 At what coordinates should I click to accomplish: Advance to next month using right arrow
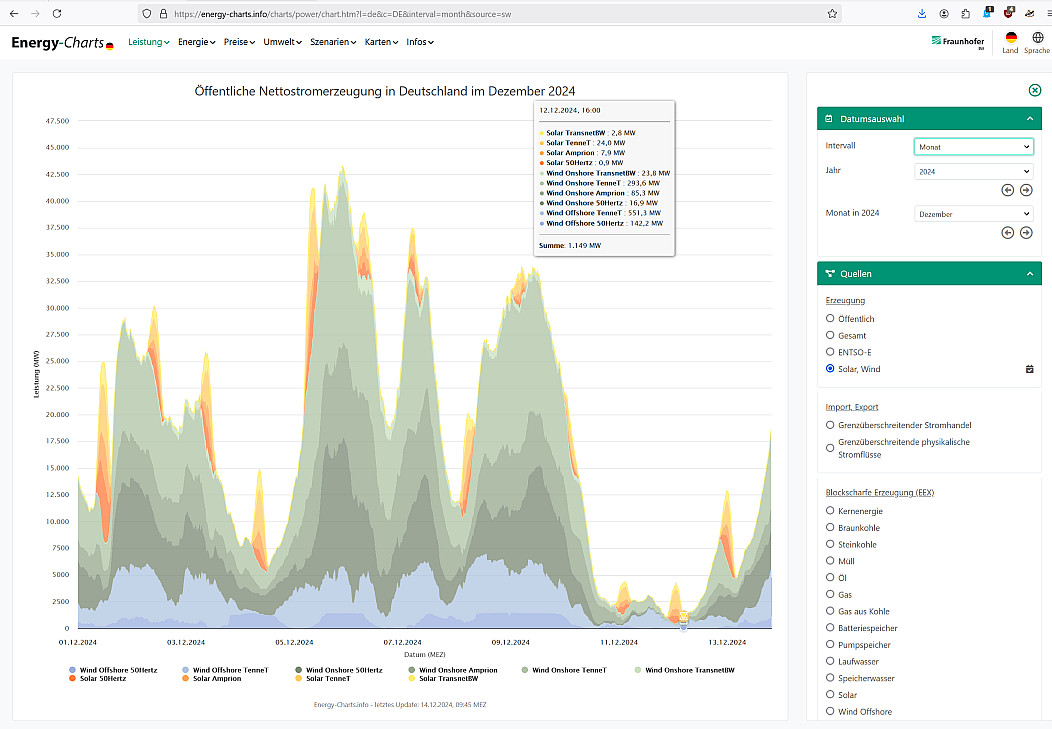click(x=1026, y=232)
